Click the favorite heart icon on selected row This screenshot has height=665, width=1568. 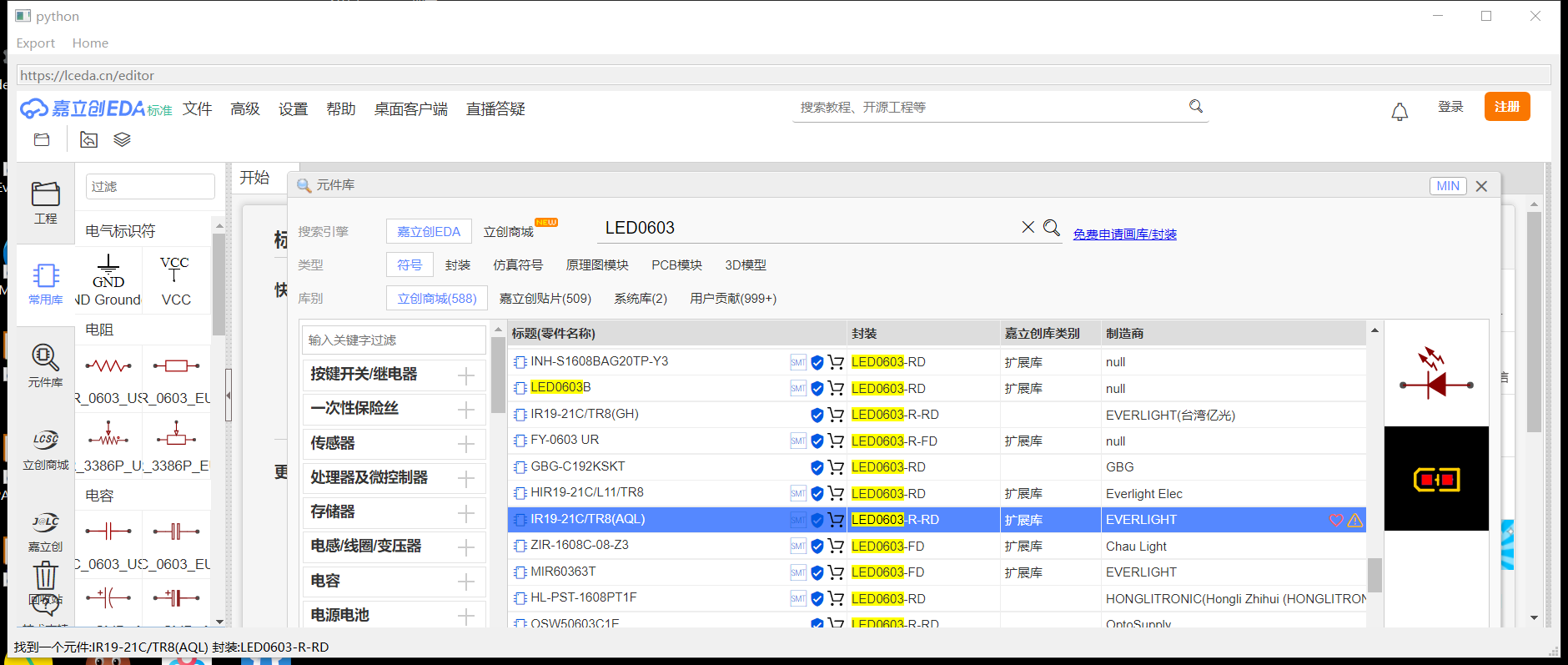(1336, 520)
